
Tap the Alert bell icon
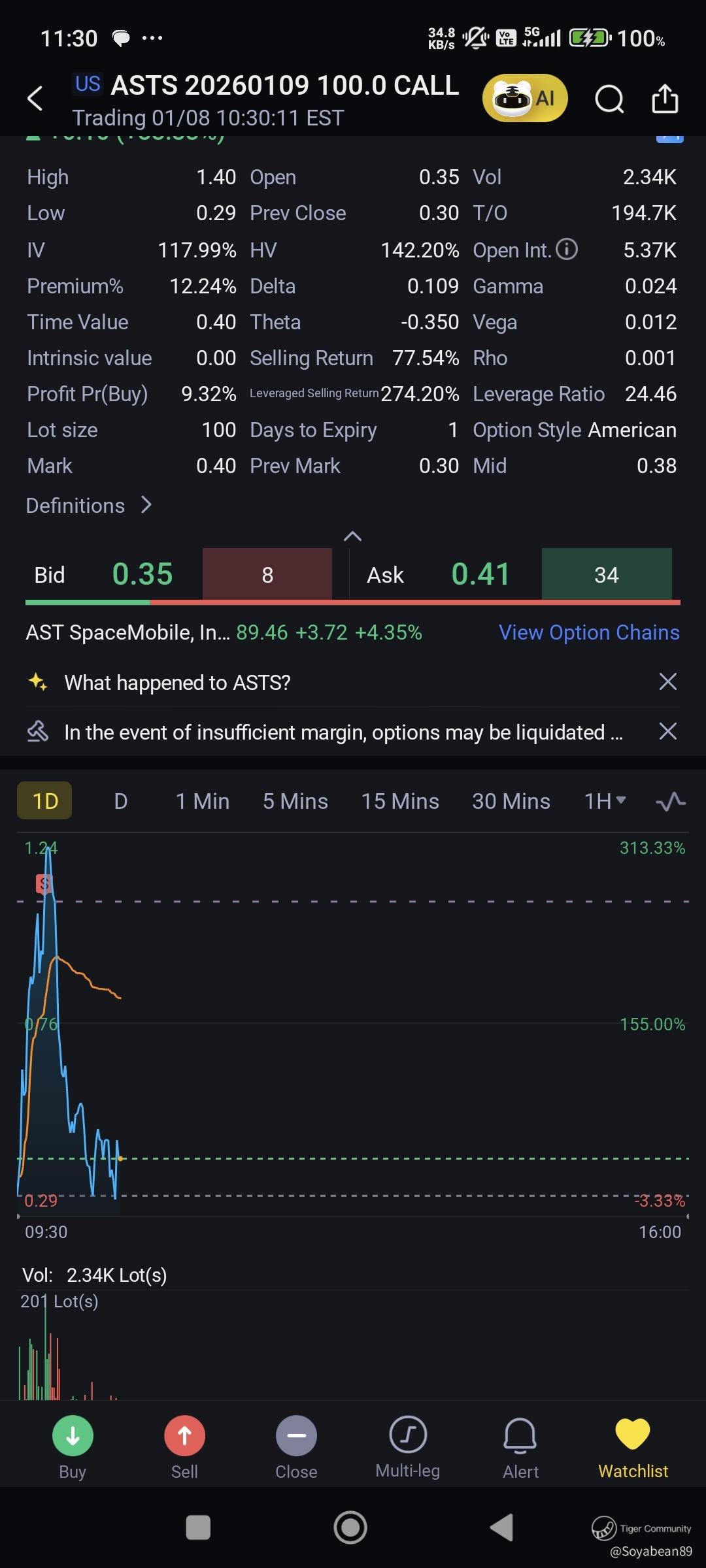(x=520, y=1436)
